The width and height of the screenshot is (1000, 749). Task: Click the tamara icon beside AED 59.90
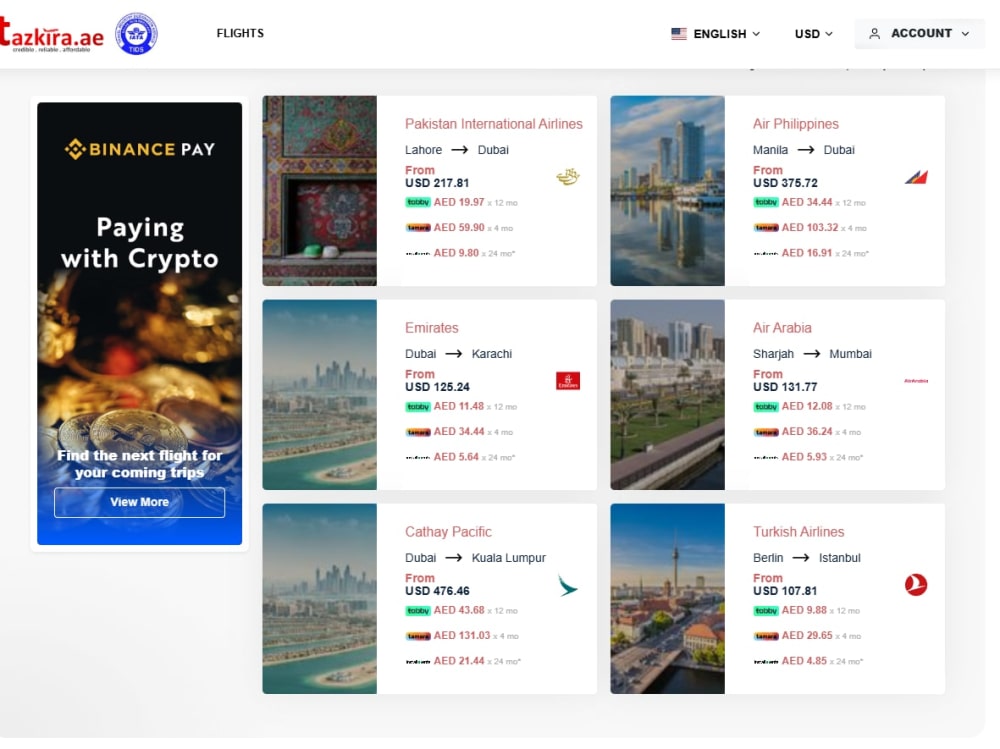click(x=418, y=228)
